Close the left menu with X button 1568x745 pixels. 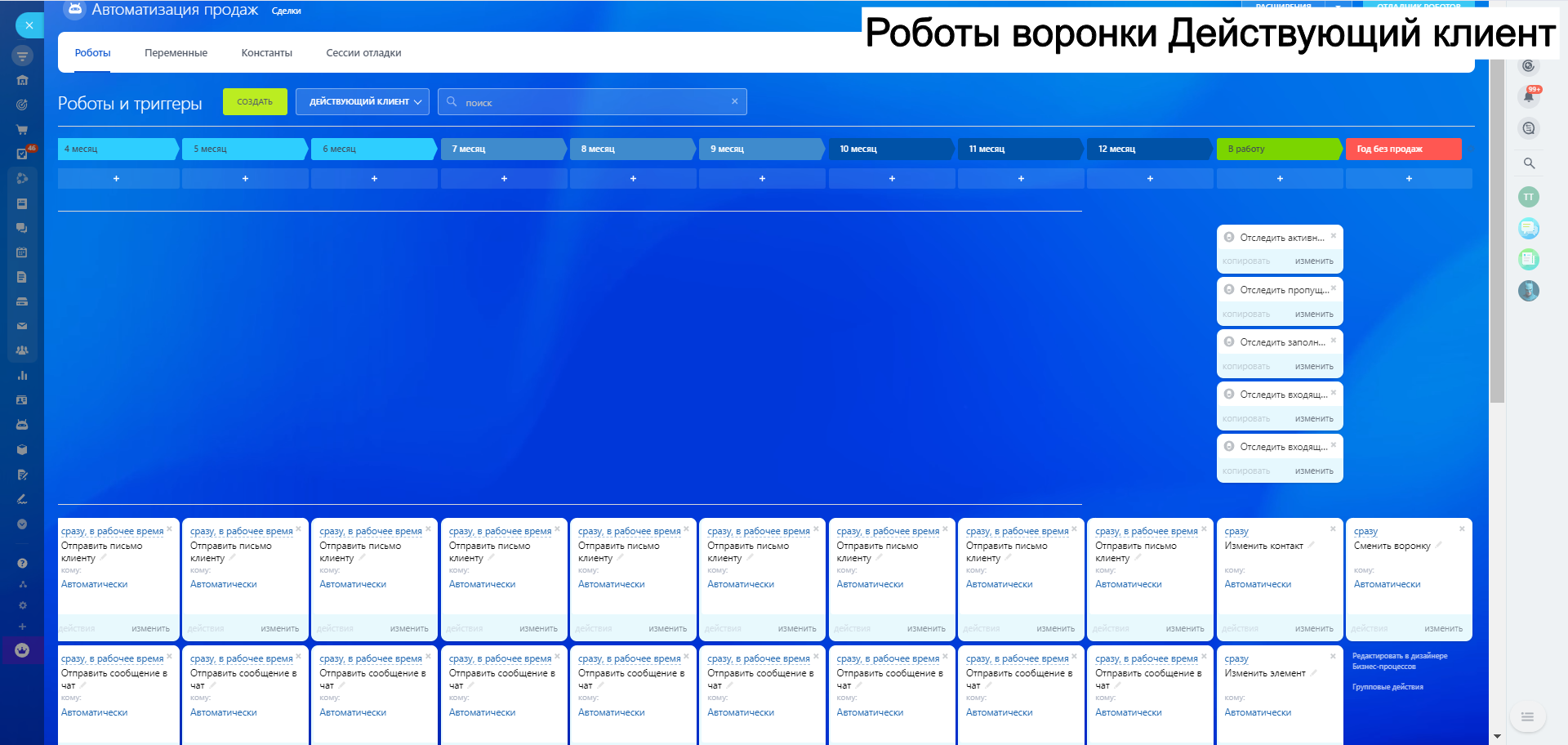29,25
